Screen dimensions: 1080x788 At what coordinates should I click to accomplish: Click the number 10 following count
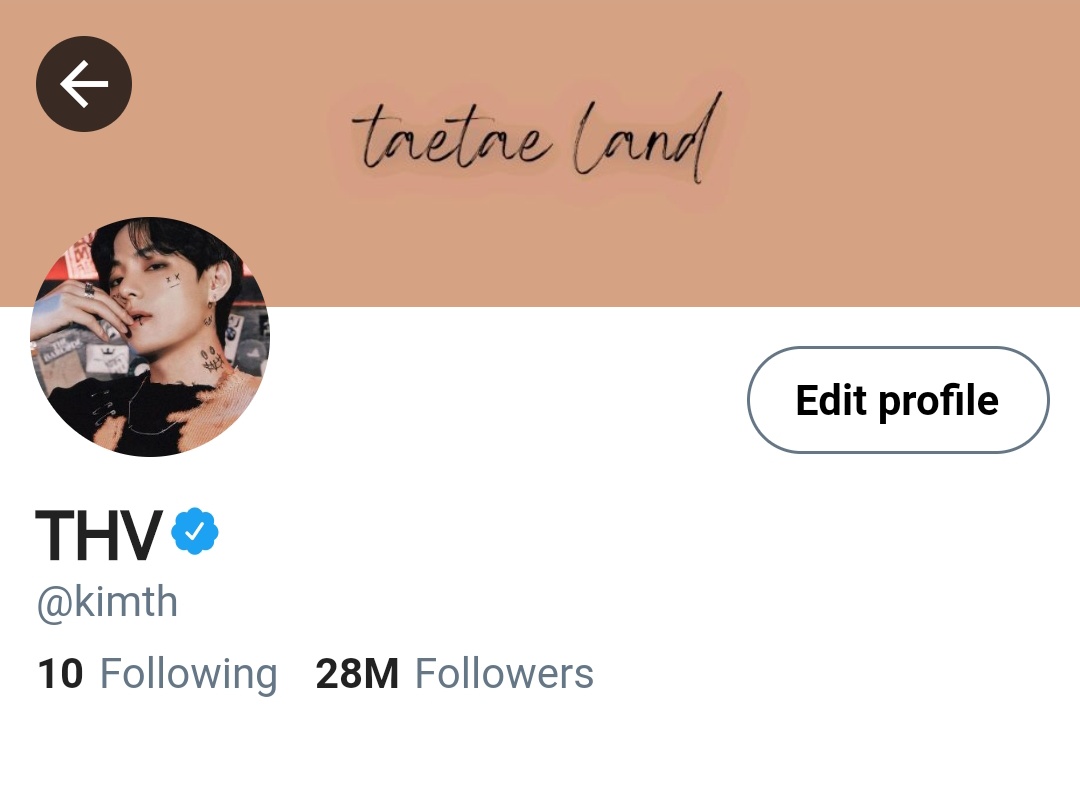pyautogui.click(x=61, y=673)
